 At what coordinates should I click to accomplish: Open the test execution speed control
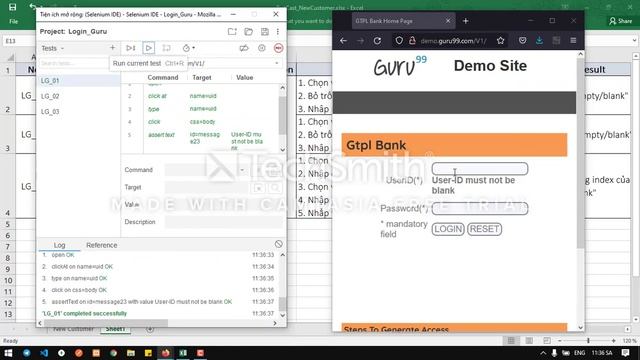coord(188,48)
